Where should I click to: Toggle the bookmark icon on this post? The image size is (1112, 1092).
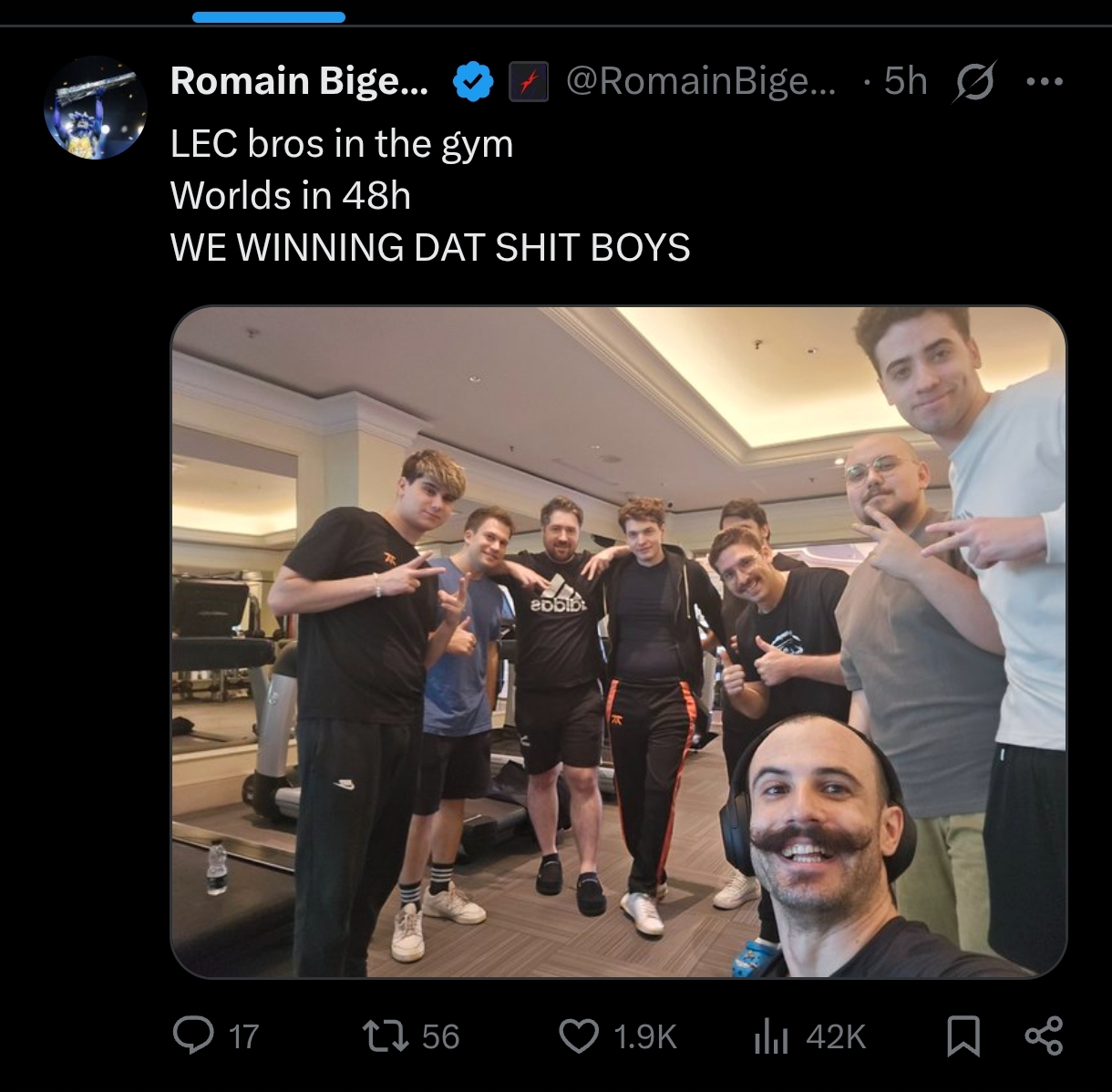coord(963,1037)
